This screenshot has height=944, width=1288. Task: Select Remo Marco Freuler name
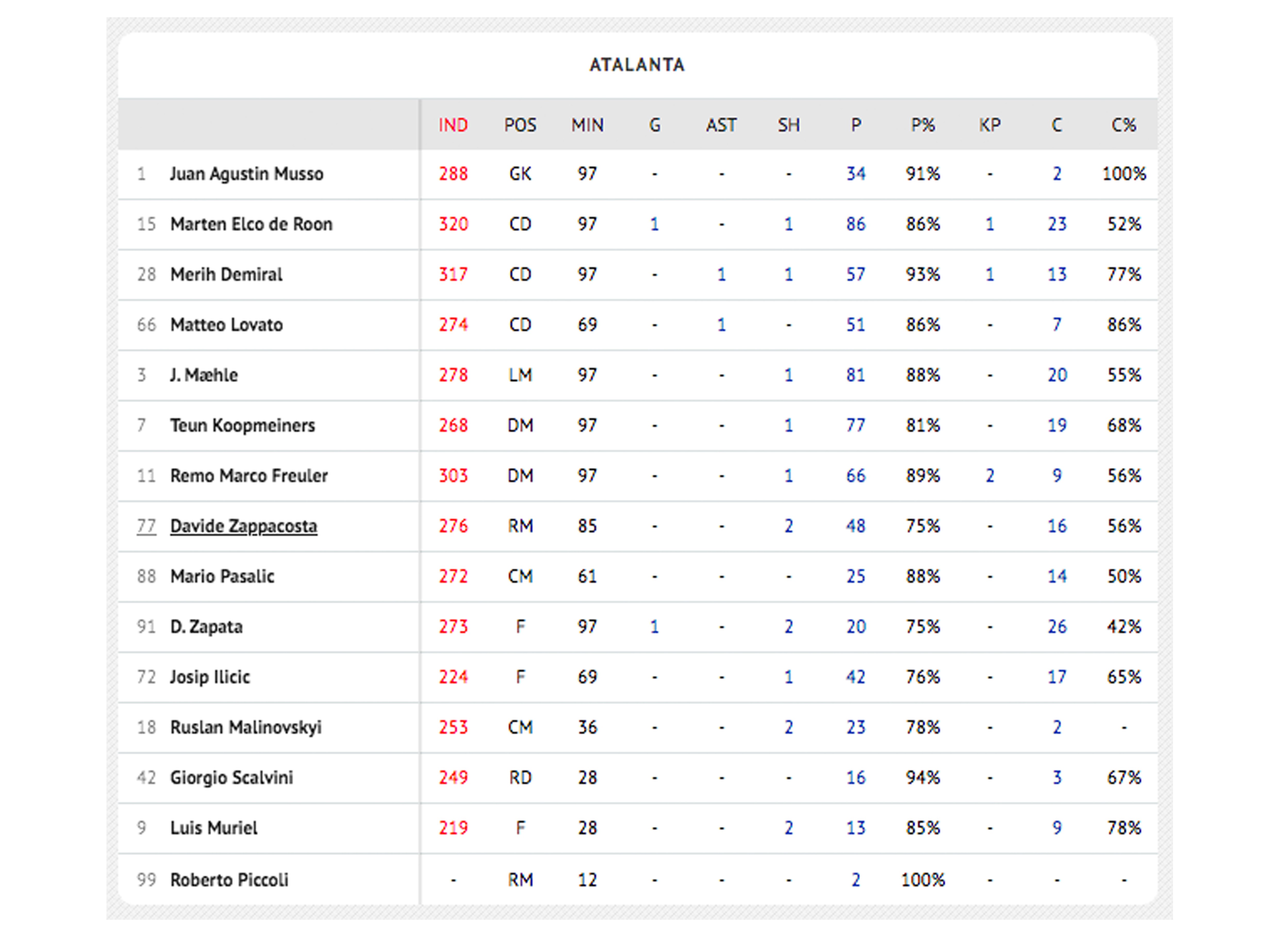[249, 475]
